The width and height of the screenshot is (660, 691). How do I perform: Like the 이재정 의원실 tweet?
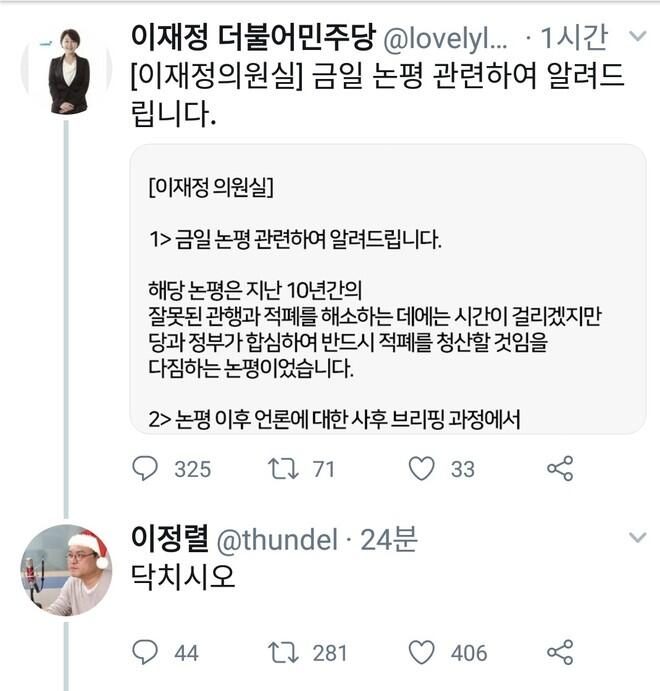click(x=423, y=468)
